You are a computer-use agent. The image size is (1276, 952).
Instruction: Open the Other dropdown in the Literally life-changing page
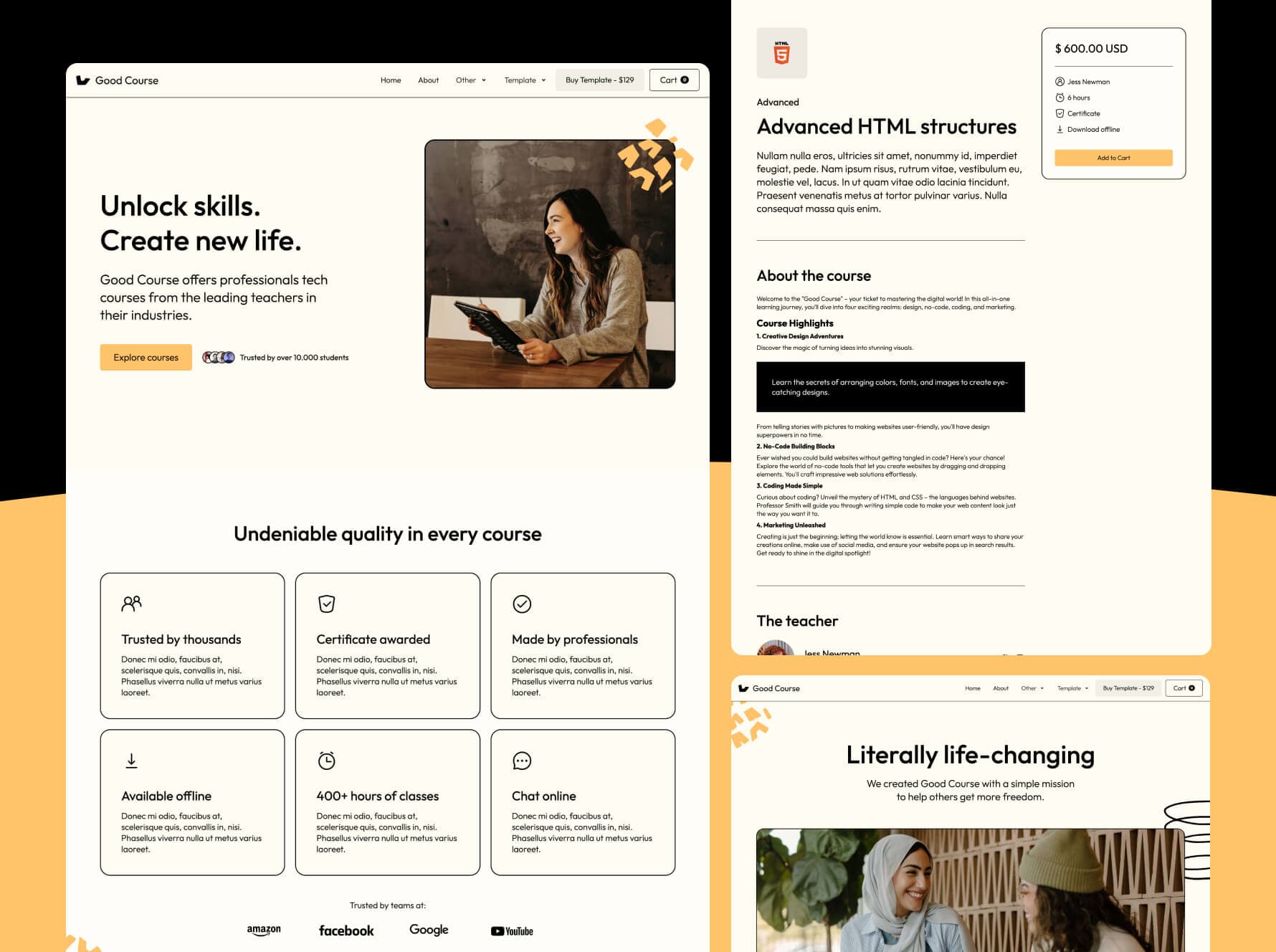[x=1032, y=688]
